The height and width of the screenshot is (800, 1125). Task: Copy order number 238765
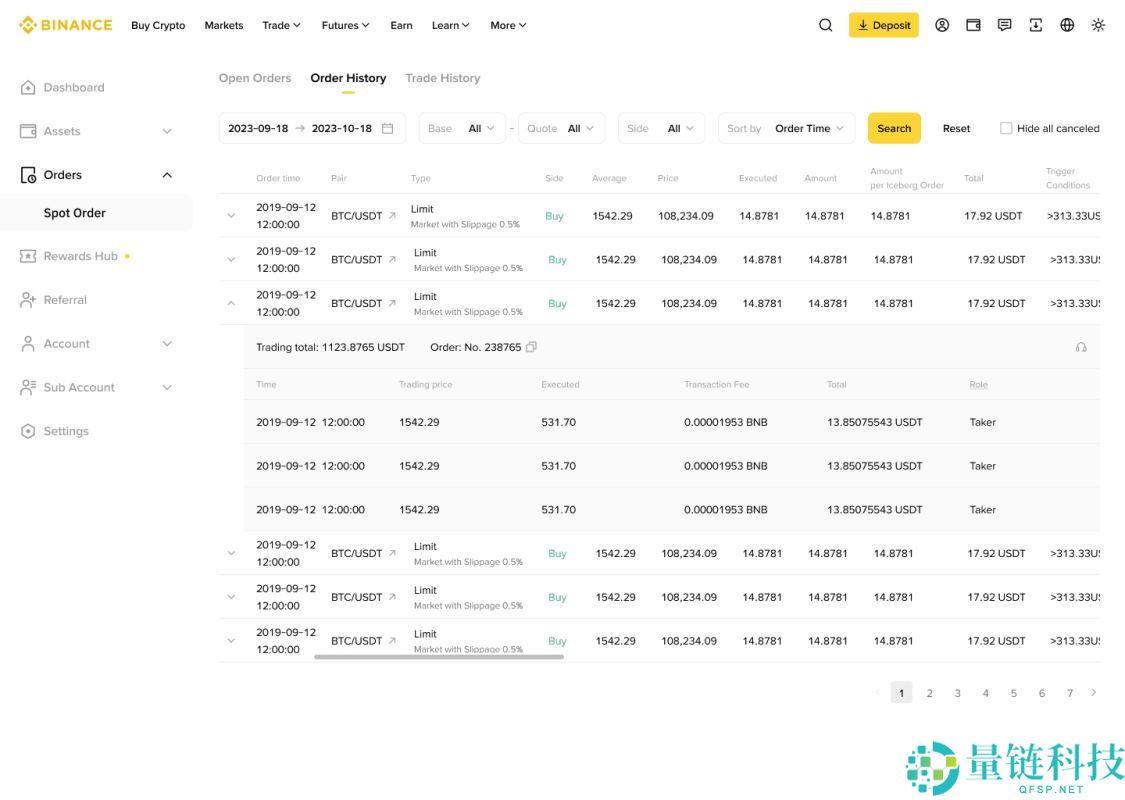click(x=531, y=347)
